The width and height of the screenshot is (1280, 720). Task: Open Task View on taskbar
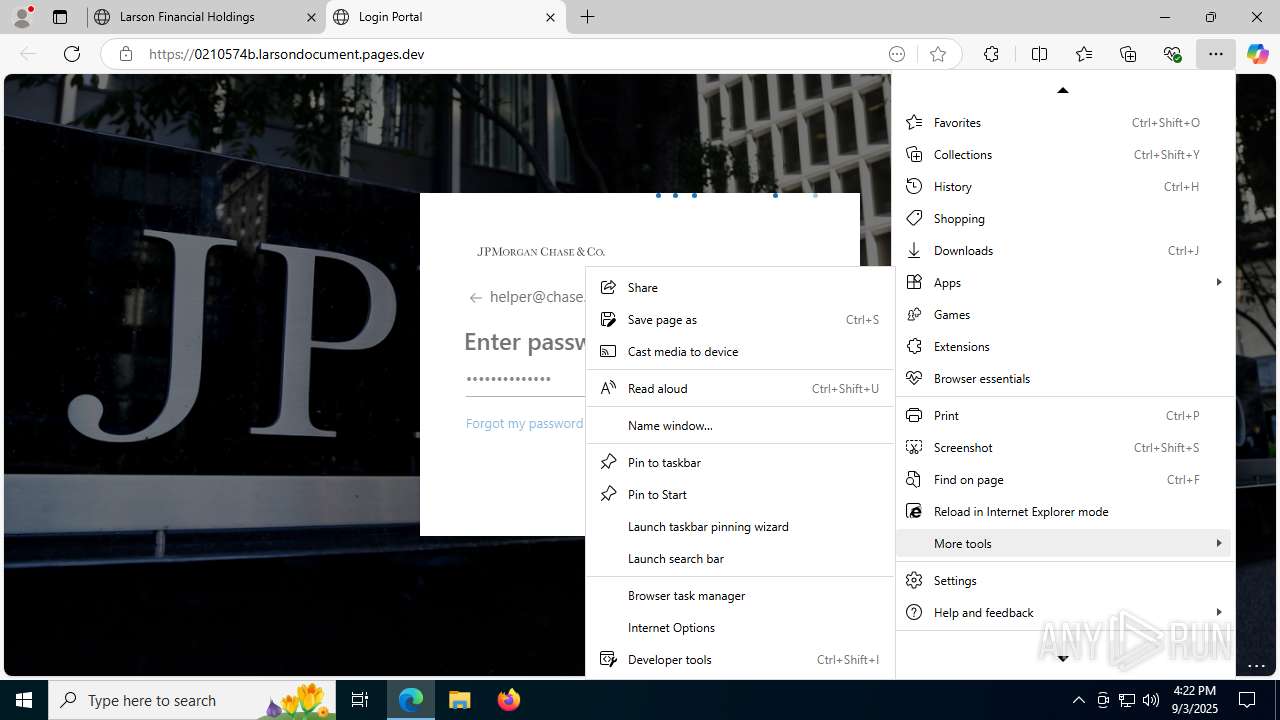(x=360, y=700)
